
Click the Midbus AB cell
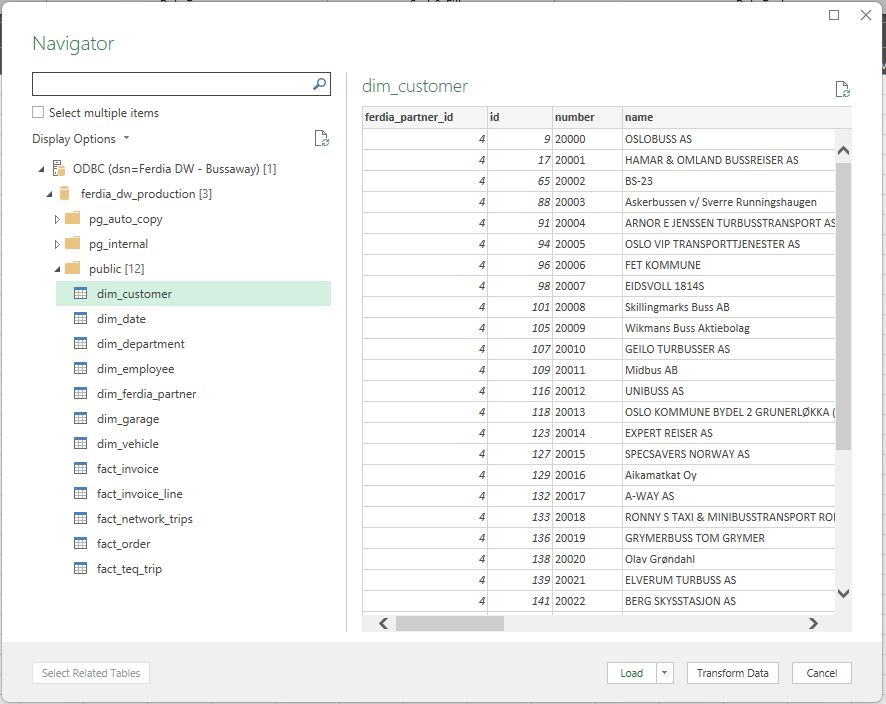tap(728, 370)
